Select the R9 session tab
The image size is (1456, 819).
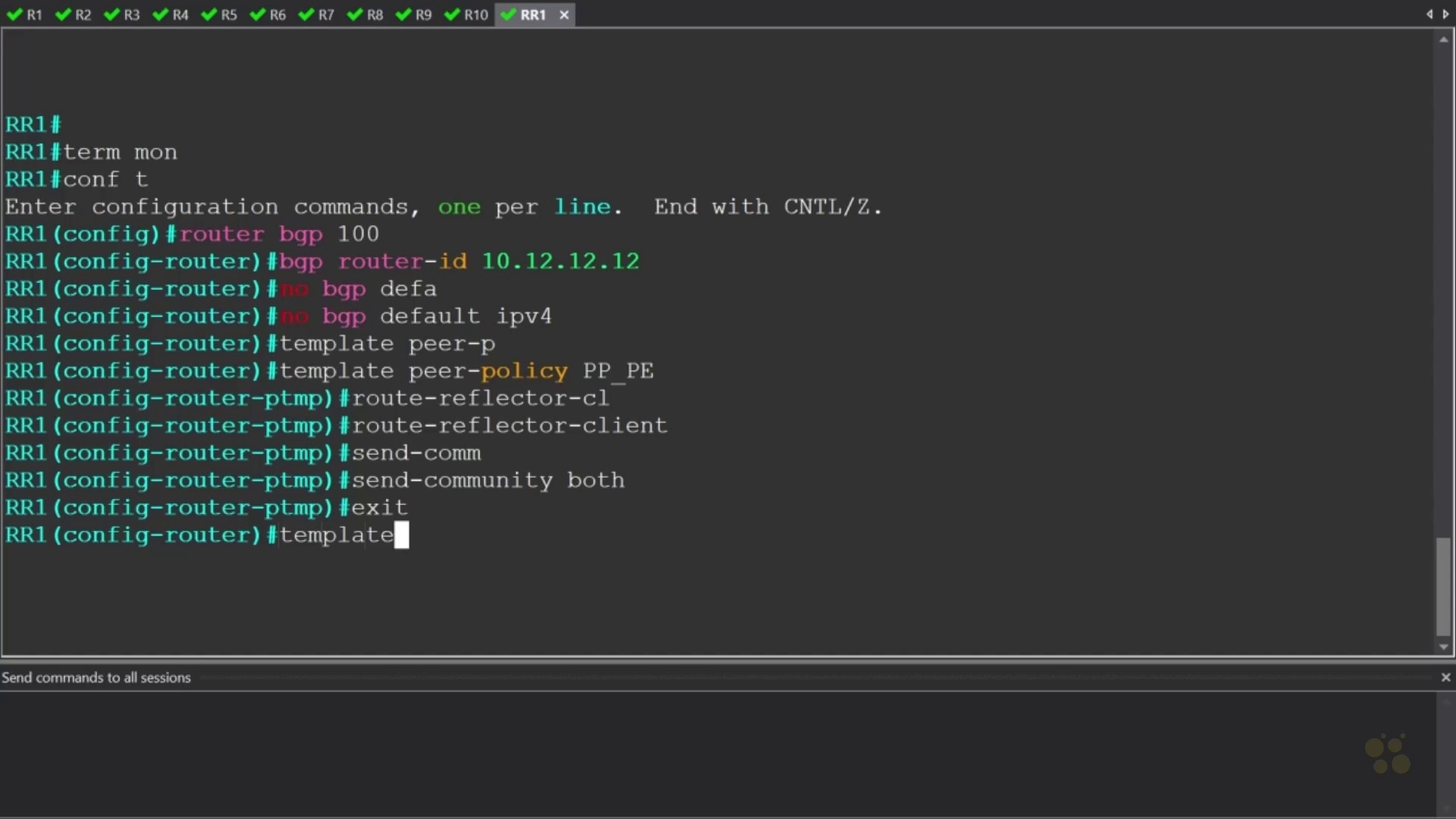coord(413,14)
